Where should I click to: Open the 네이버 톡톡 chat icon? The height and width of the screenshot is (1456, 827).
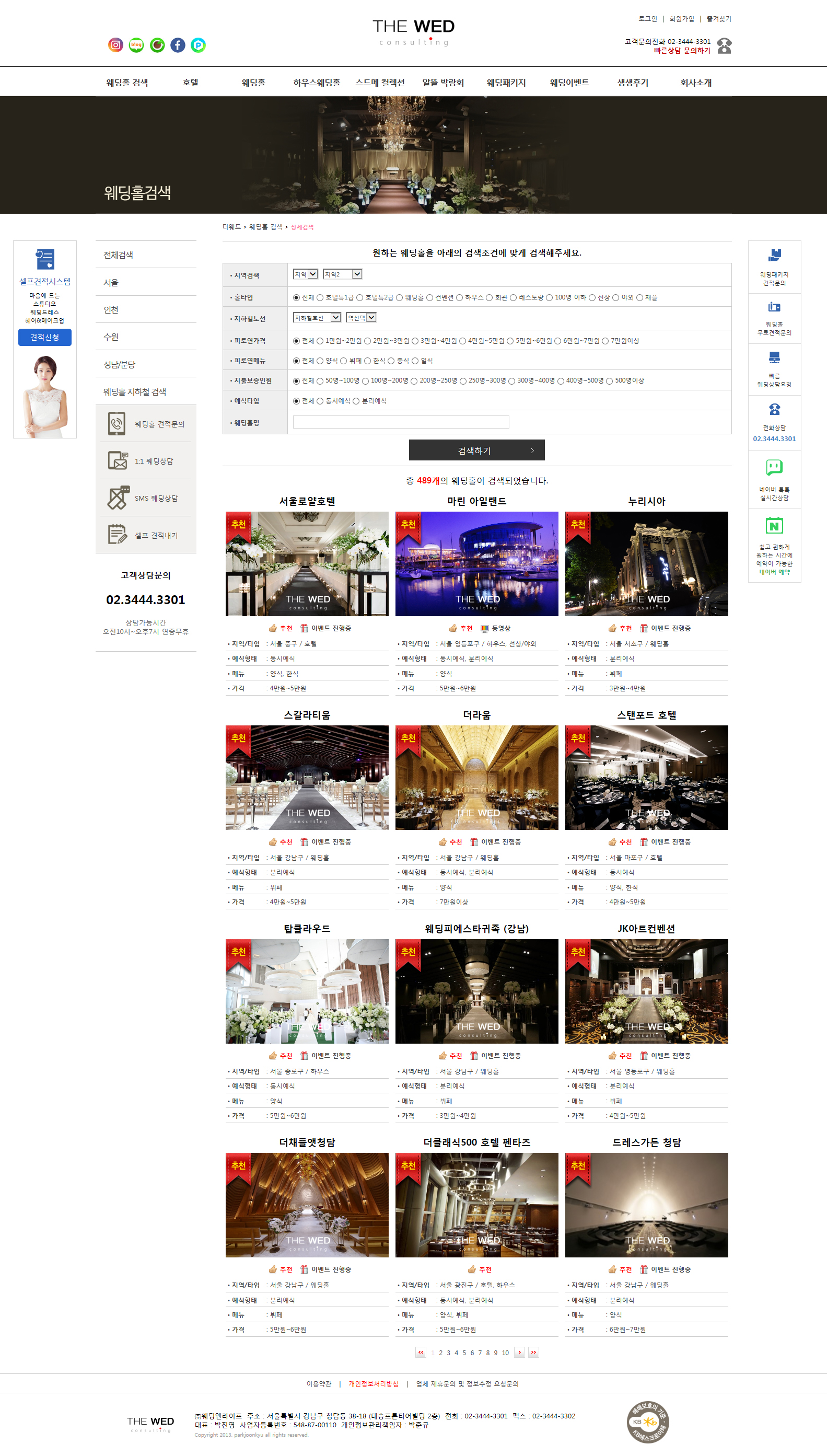(774, 468)
